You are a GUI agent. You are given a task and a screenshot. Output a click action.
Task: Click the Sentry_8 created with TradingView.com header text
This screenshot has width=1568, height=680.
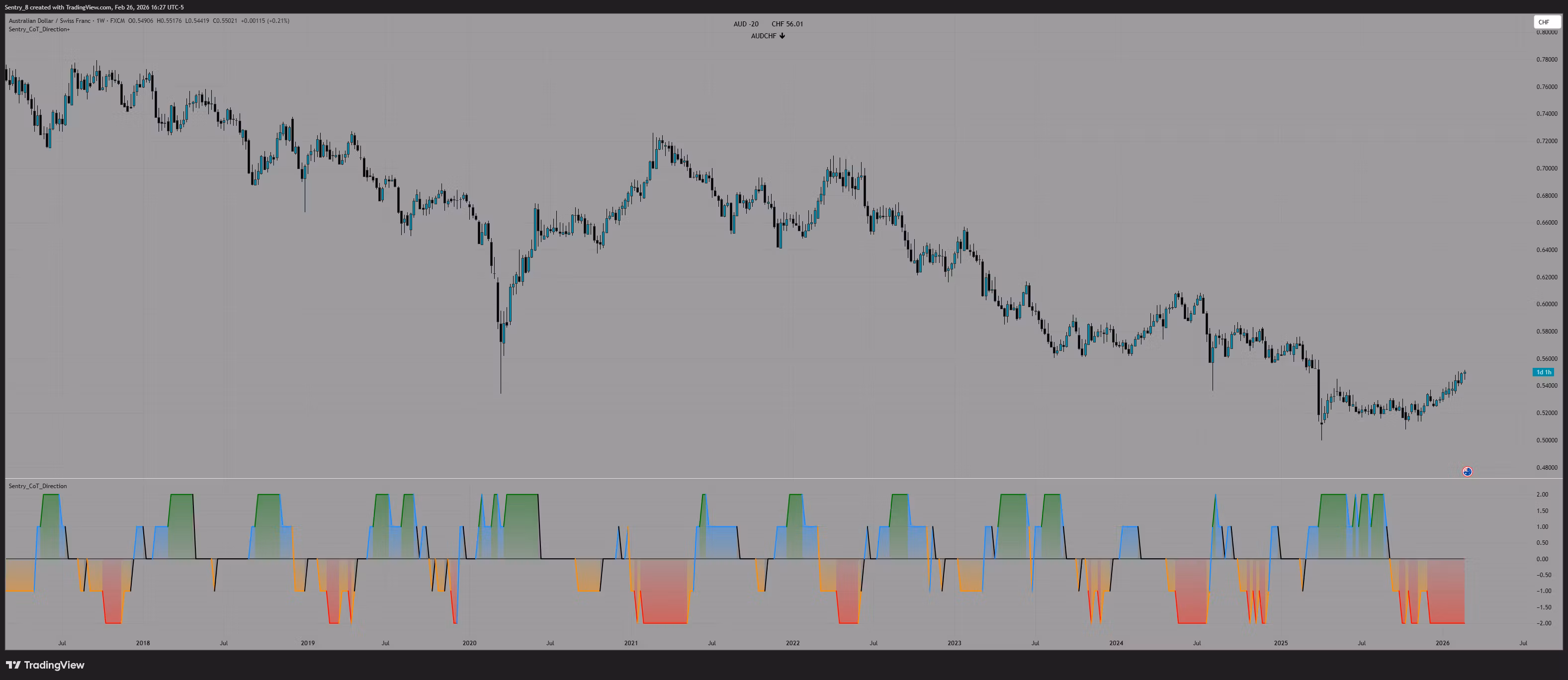[x=94, y=7]
